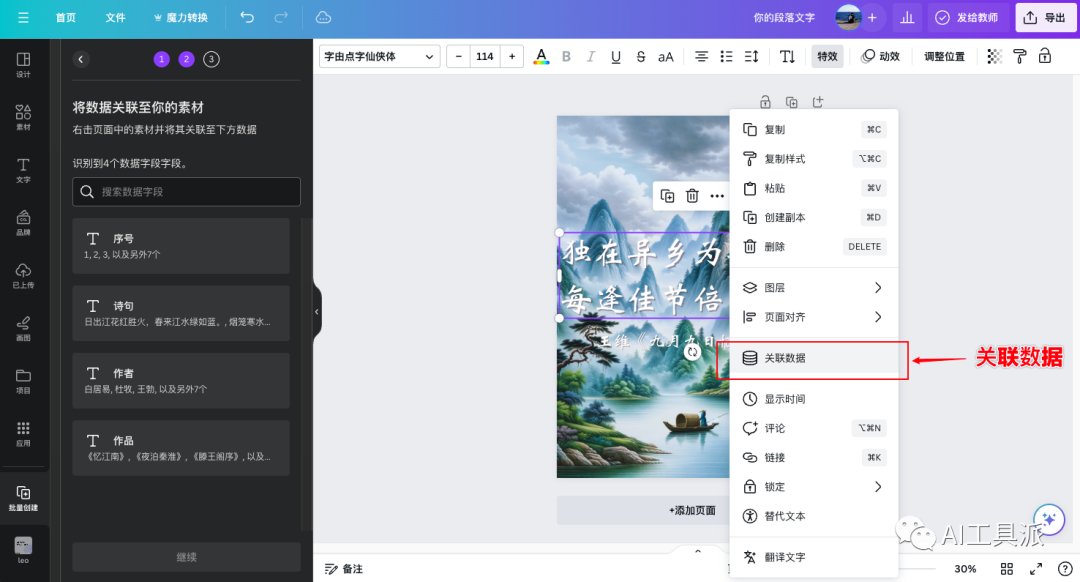Expand the 锁定 lock submenu
This screenshot has height=582, width=1080.
click(x=813, y=487)
